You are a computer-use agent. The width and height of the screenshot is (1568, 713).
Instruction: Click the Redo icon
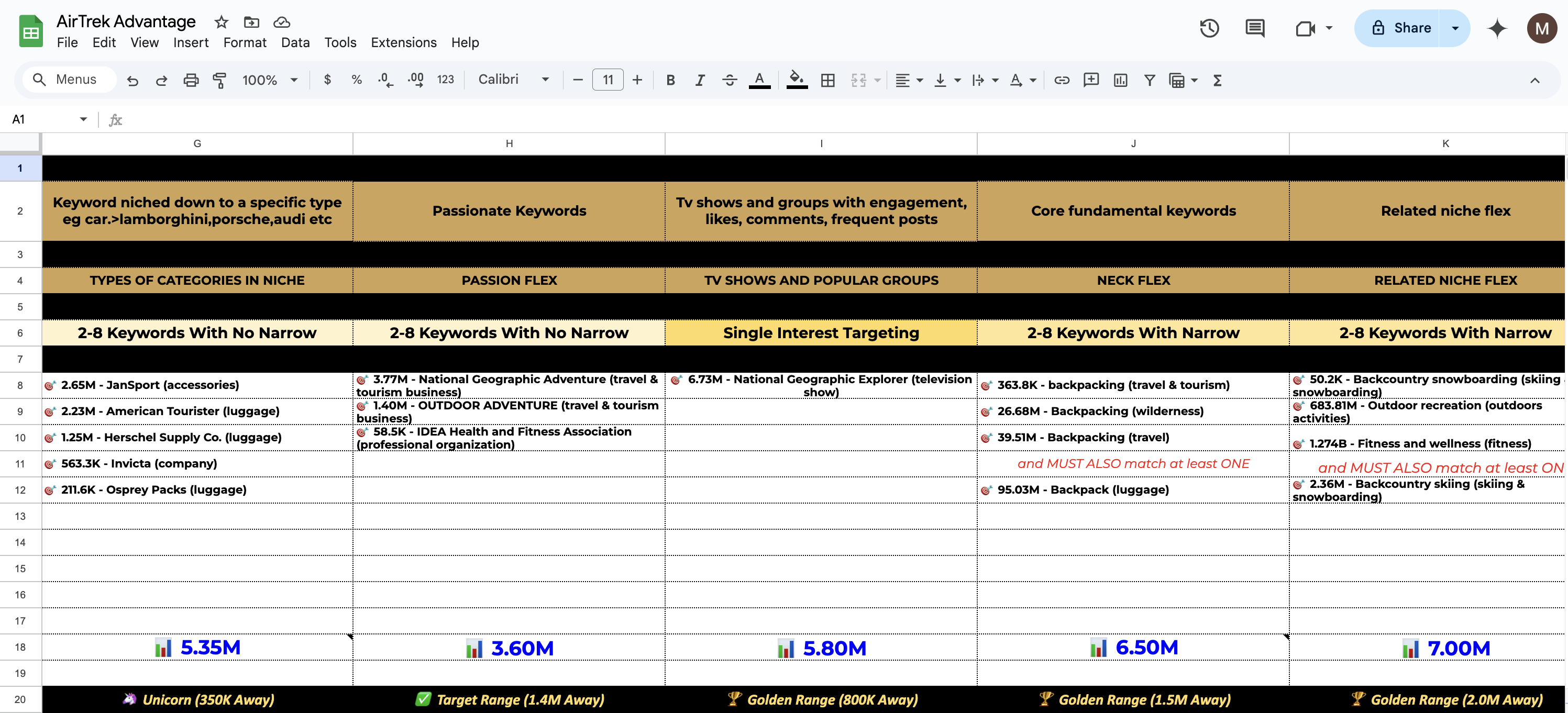click(161, 80)
